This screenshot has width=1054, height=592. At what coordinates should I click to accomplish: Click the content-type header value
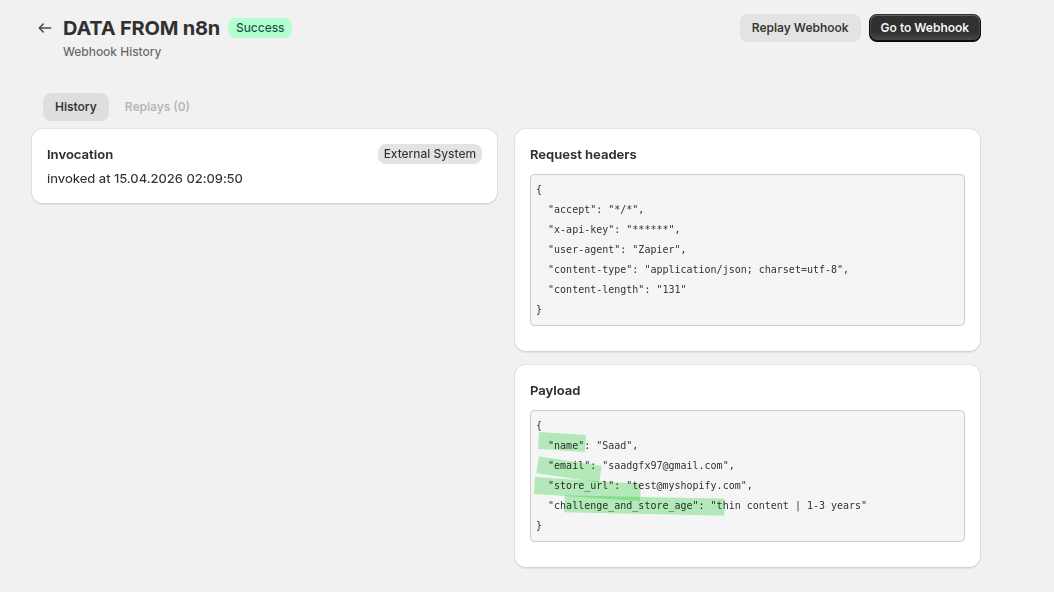pyautogui.click(x=746, y=269)
